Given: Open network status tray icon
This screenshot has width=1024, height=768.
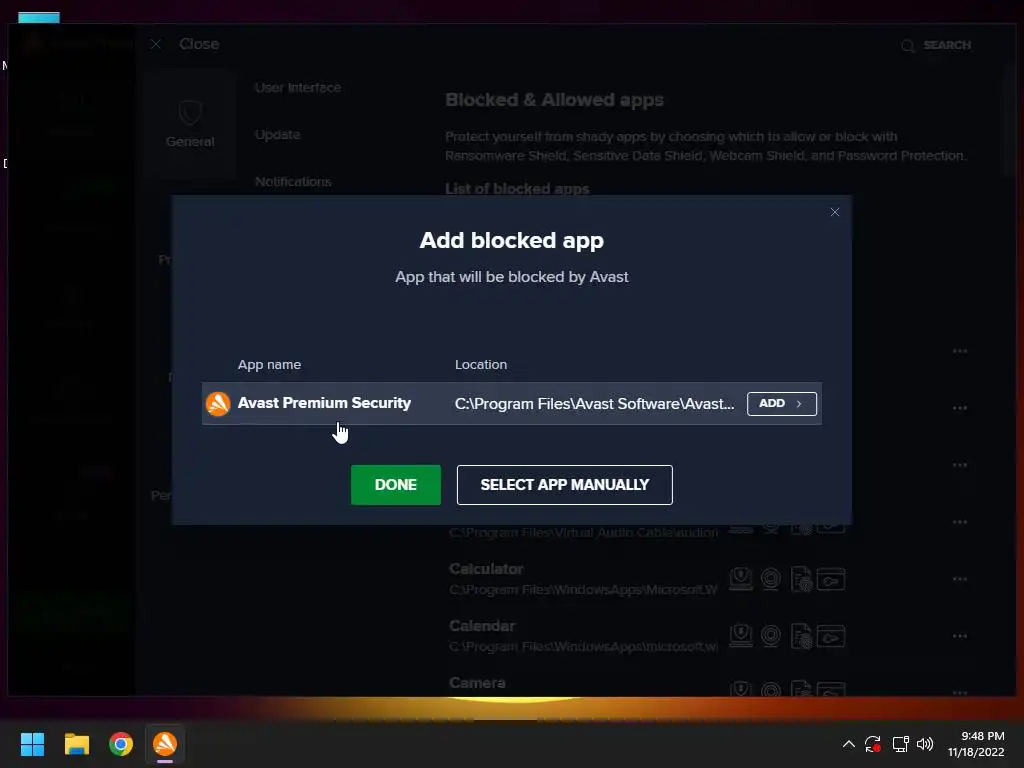Looking at the screenshot, I should pos(901,744).
